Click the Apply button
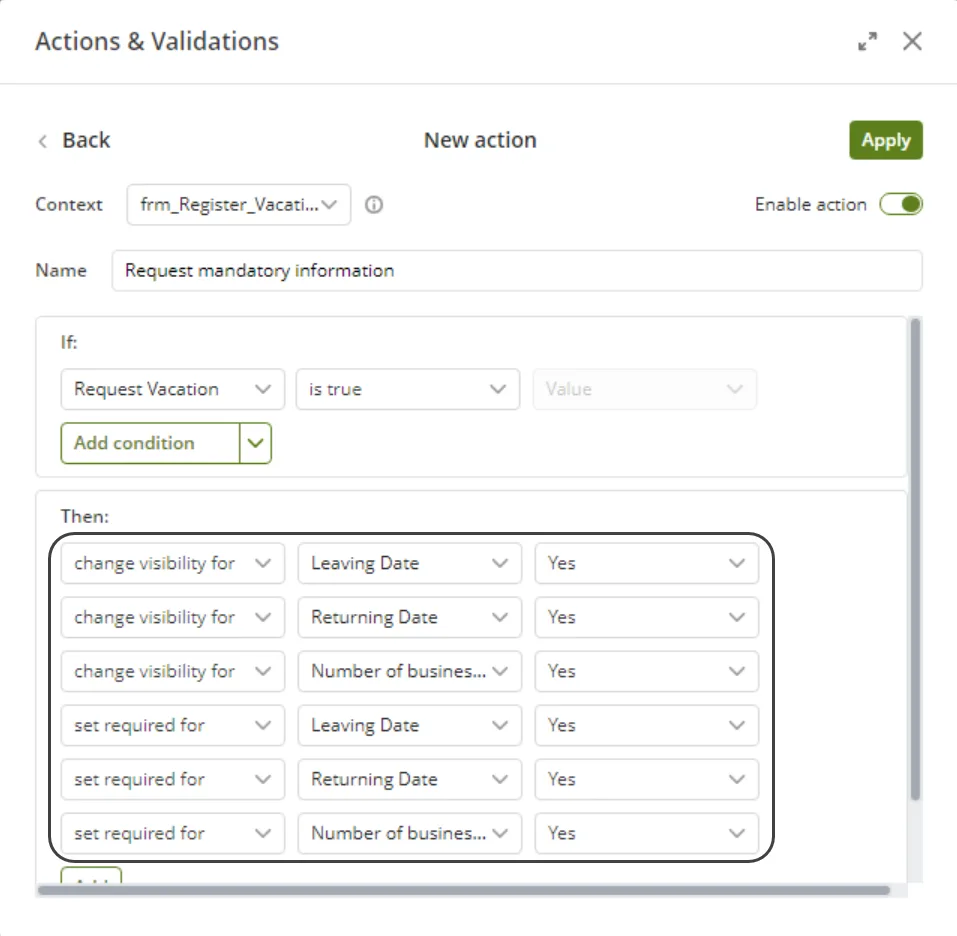 pos(886,140)
